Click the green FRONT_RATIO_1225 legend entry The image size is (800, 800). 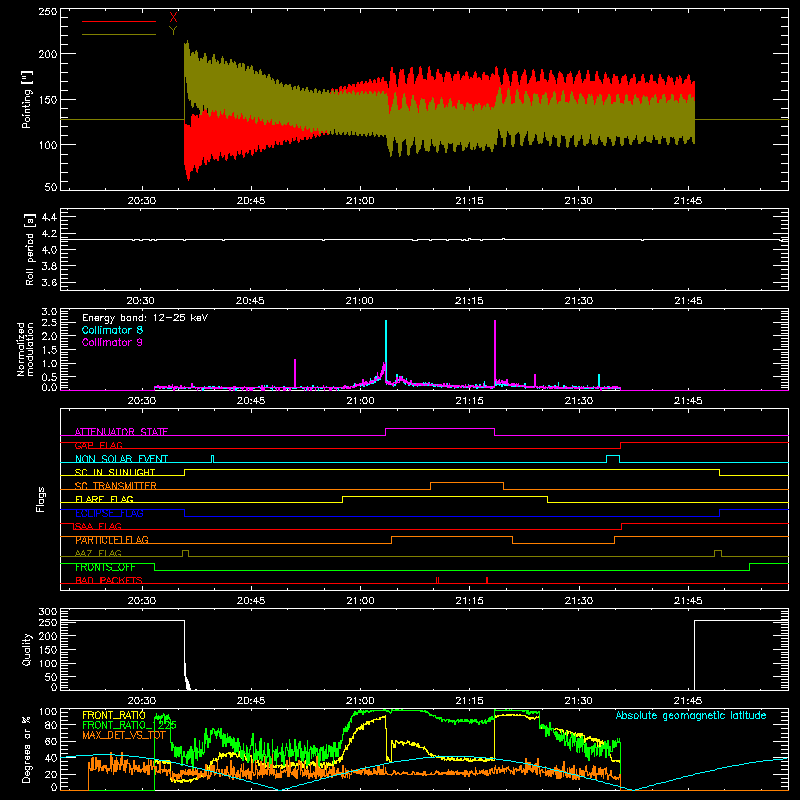(129, 725)
